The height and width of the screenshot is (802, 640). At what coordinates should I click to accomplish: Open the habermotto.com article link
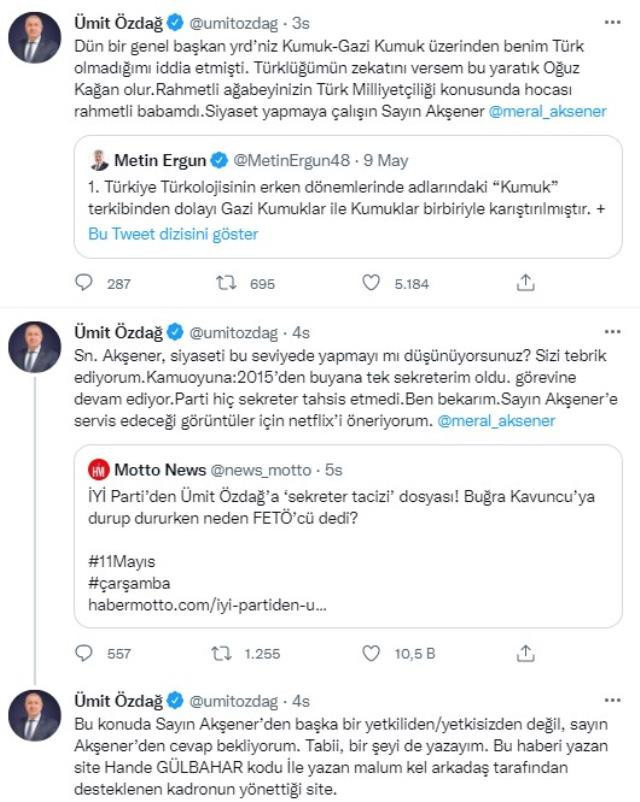point(180,600)
